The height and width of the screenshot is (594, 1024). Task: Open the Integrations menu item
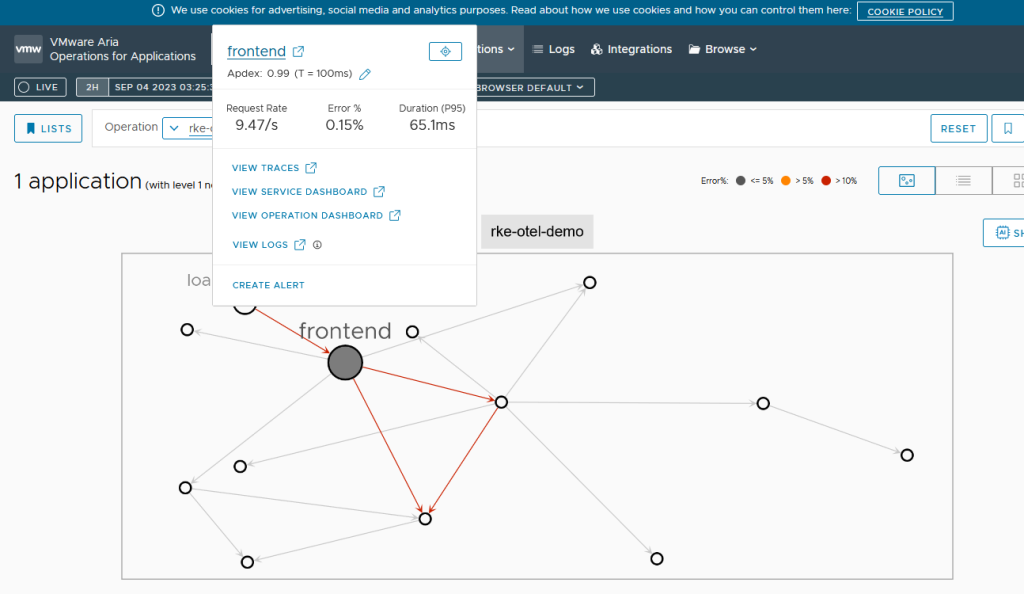631,49
